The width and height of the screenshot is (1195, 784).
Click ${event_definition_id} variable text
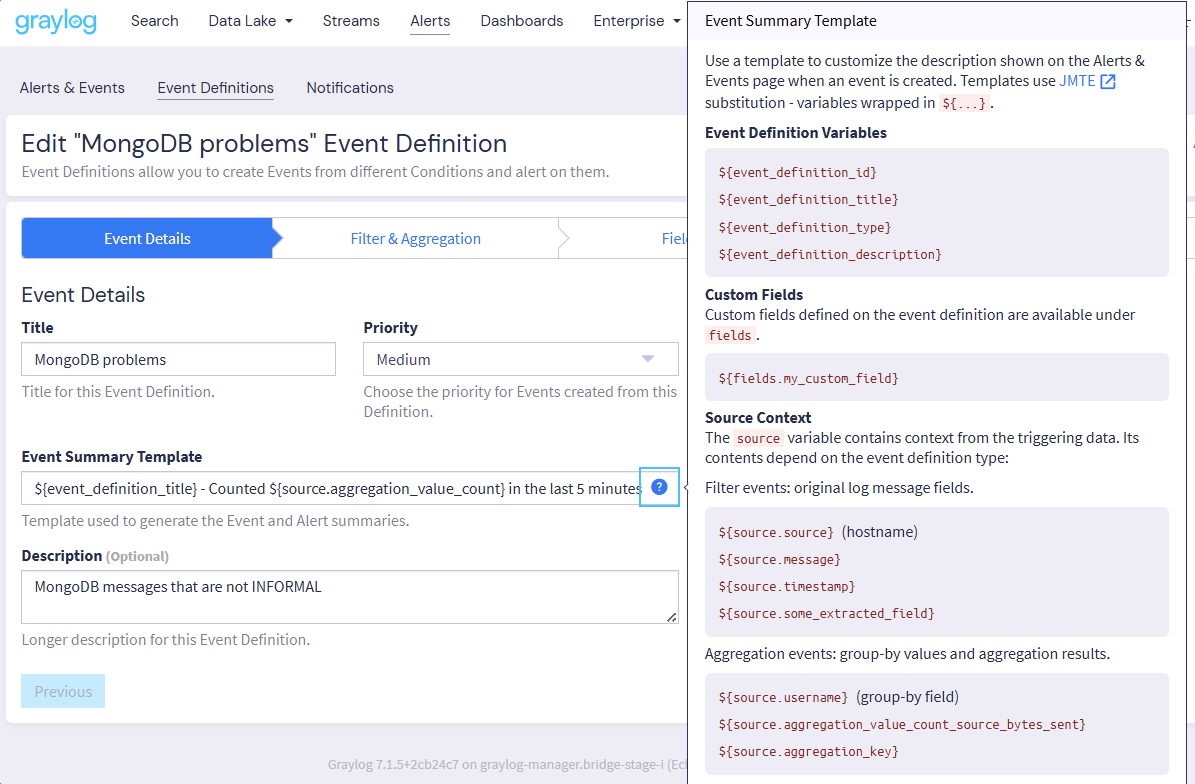pyautogui.click(x=797, y=173)
